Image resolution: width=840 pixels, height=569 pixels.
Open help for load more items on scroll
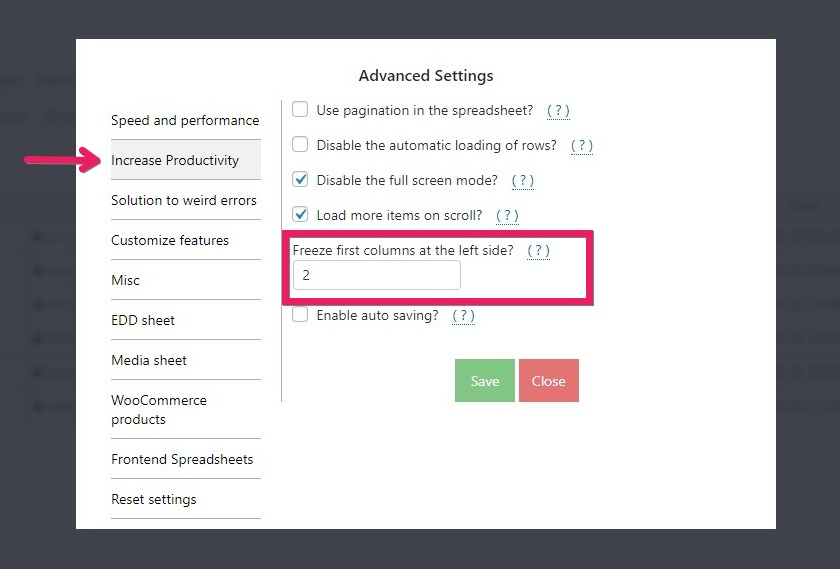[507, 216]
